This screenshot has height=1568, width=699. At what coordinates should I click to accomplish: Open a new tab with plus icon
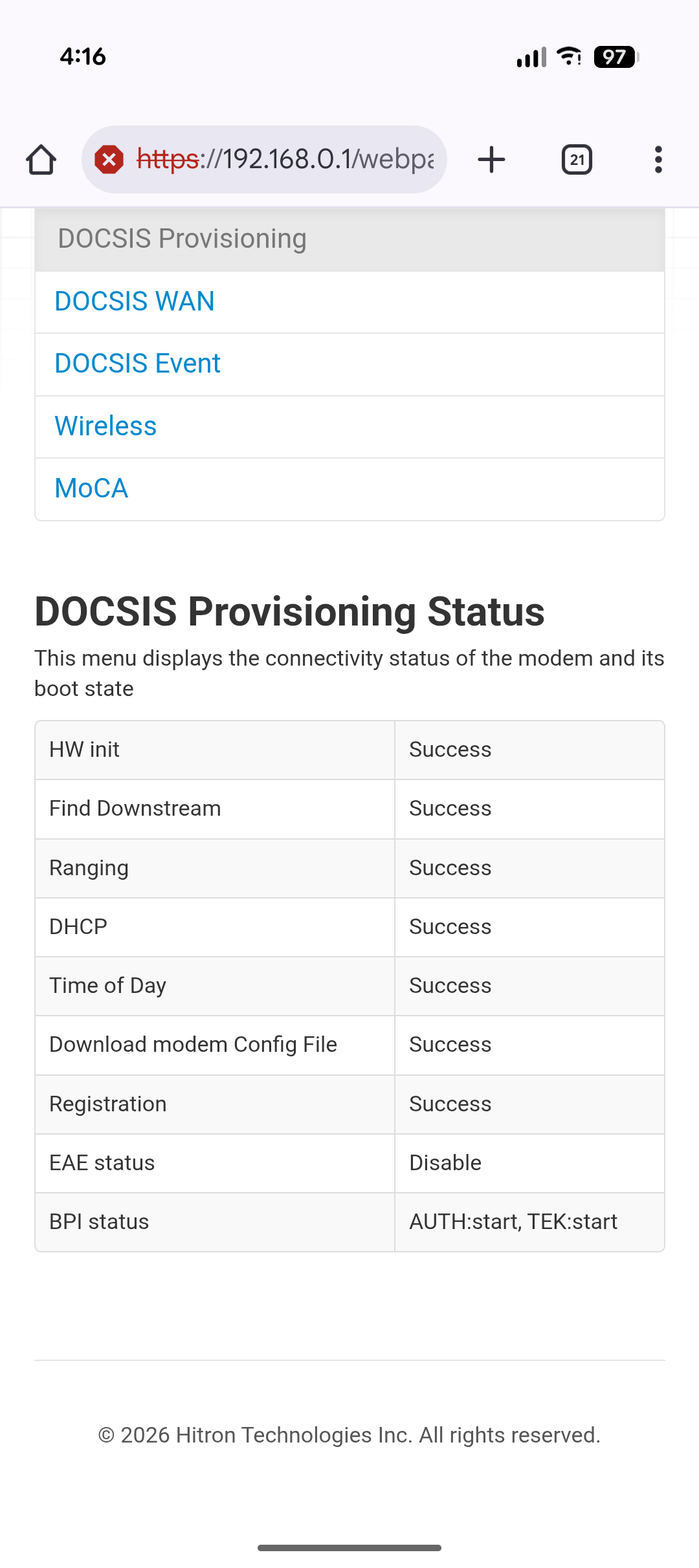pos(491,160)
